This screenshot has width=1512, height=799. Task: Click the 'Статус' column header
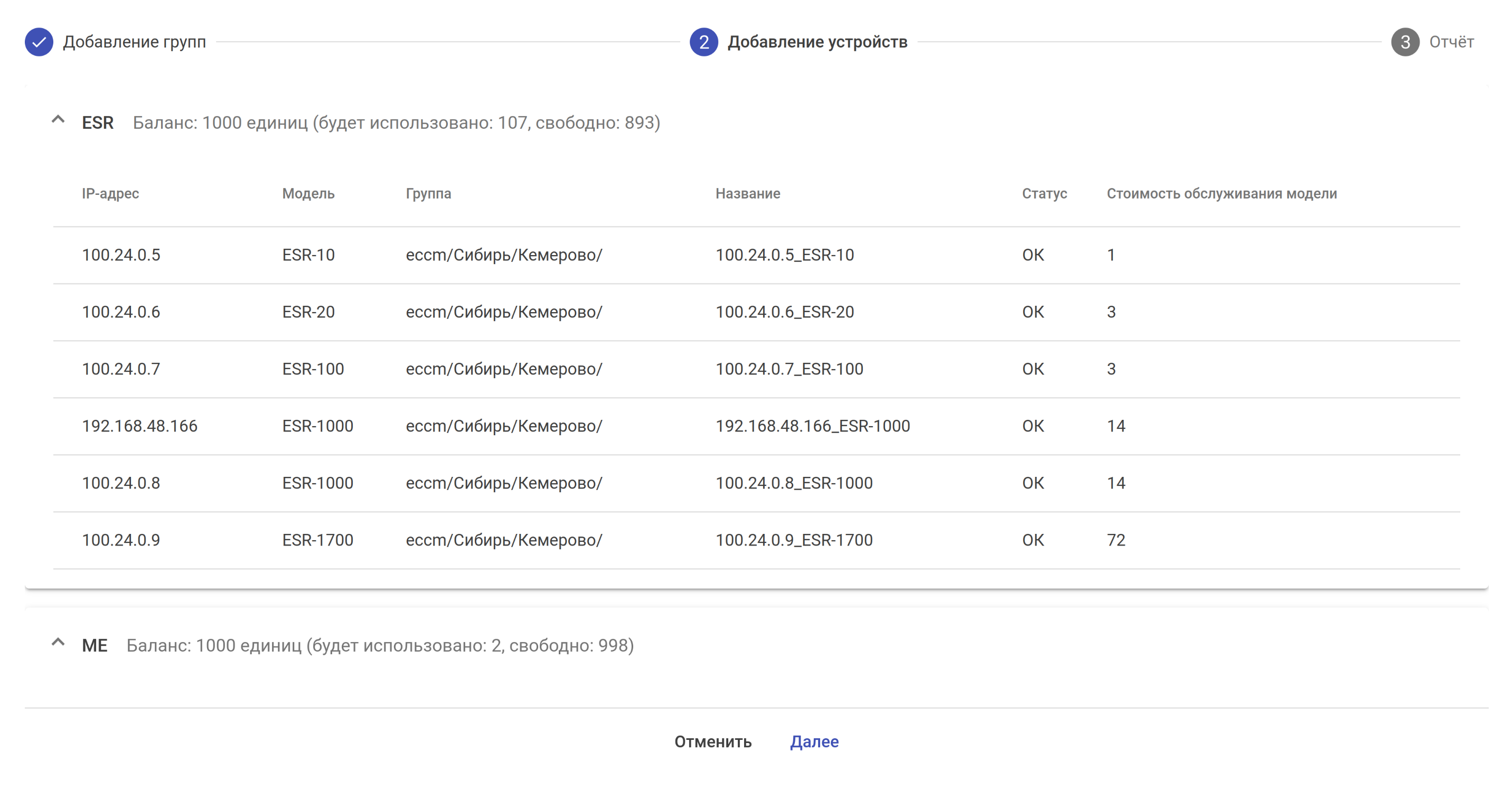1044,193
